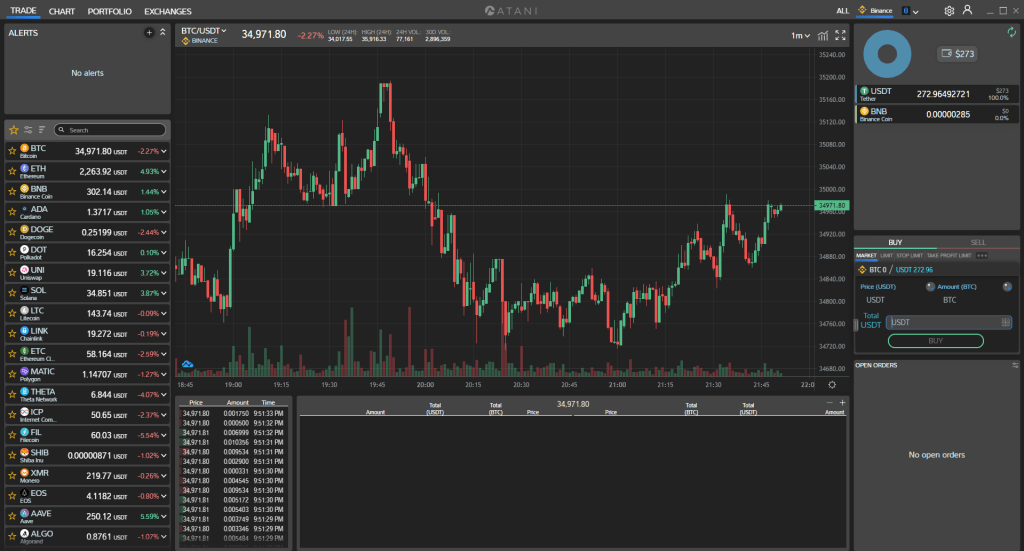Open the Open Orders filter icon

pos(1015,365)
